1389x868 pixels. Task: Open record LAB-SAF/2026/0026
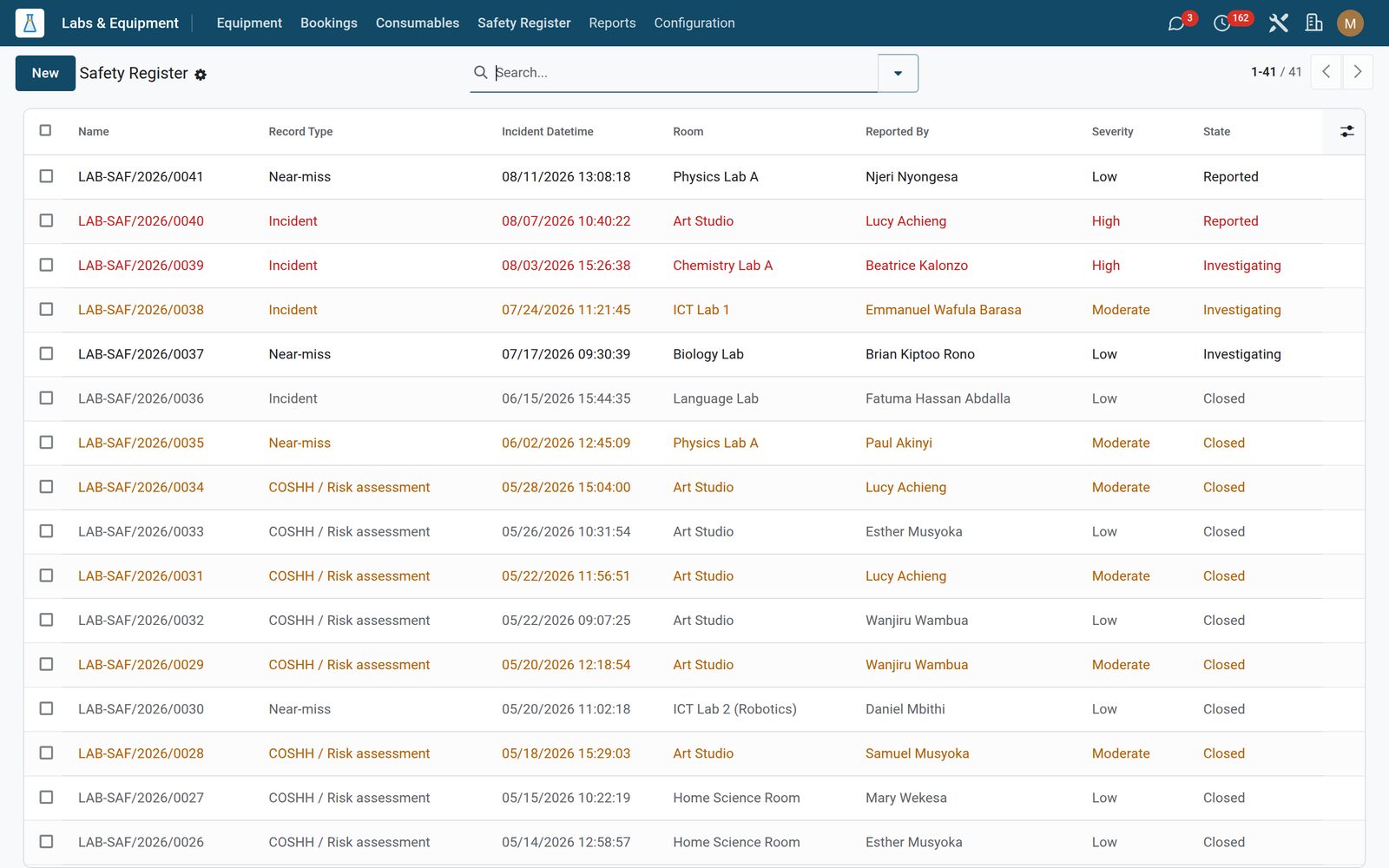(x=141, y=842)
